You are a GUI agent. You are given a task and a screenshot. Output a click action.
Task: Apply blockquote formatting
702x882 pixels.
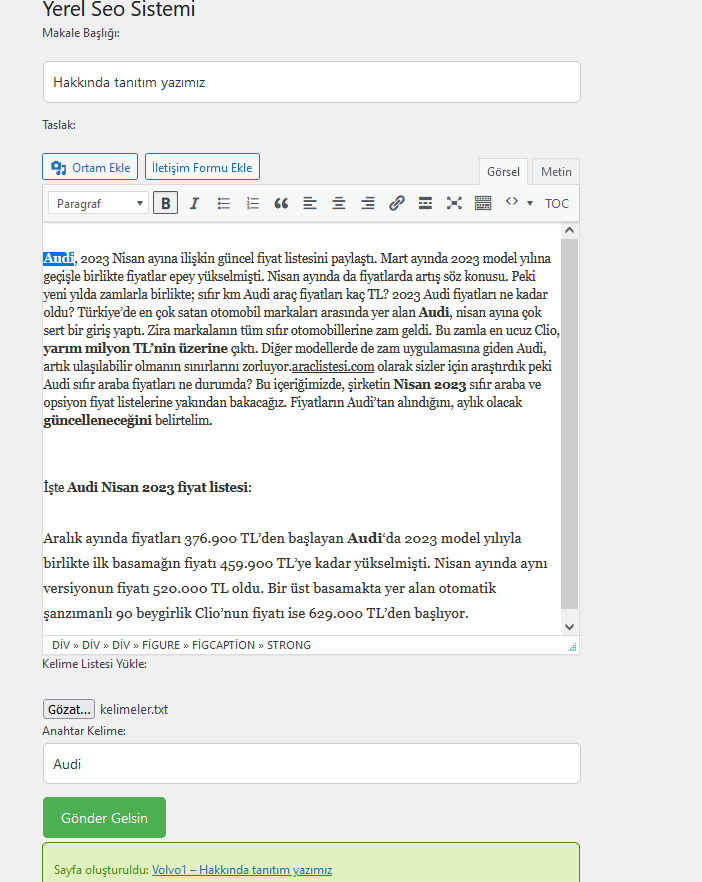tap(281, 203)
